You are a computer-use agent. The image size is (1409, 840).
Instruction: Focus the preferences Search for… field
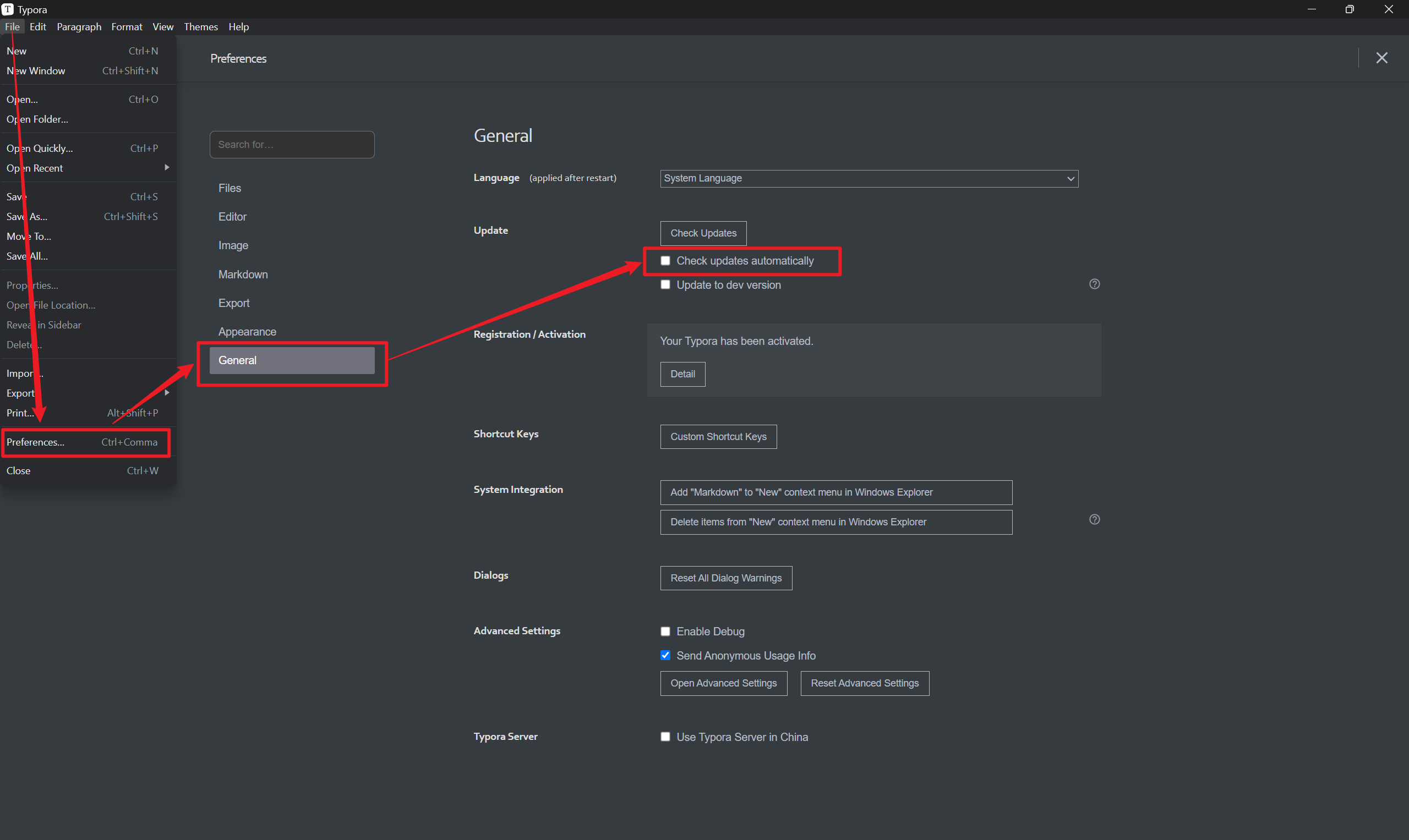pyautogui.click(x=292, y=145)
